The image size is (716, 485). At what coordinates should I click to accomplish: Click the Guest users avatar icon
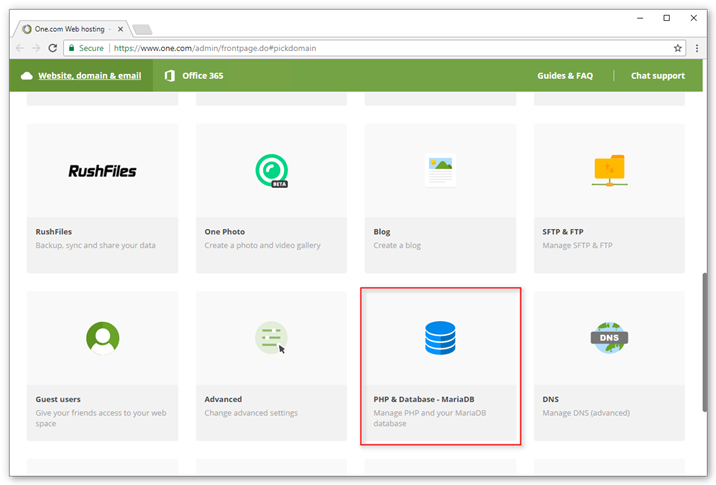tap(103, 338)
